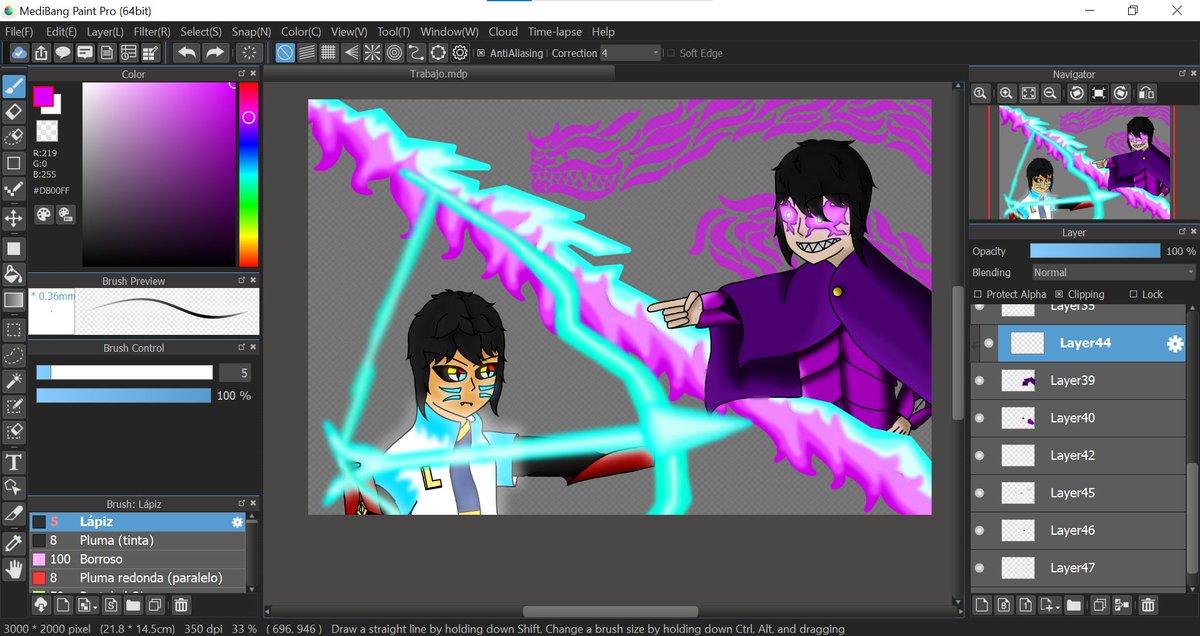
Task: Open Layer menu
Action: click(x=105, y=32)
